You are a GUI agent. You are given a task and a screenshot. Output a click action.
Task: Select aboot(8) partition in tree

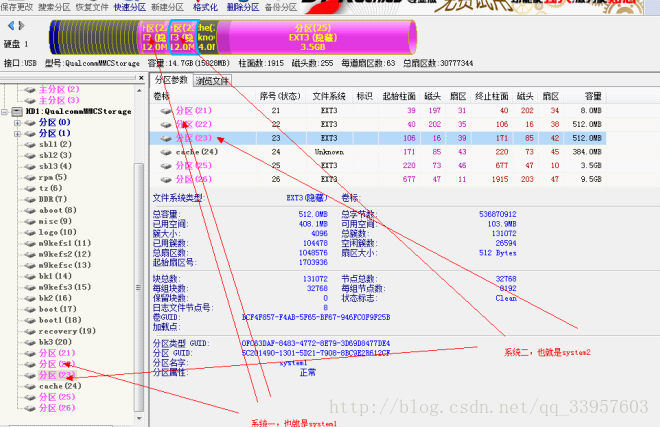58,210
